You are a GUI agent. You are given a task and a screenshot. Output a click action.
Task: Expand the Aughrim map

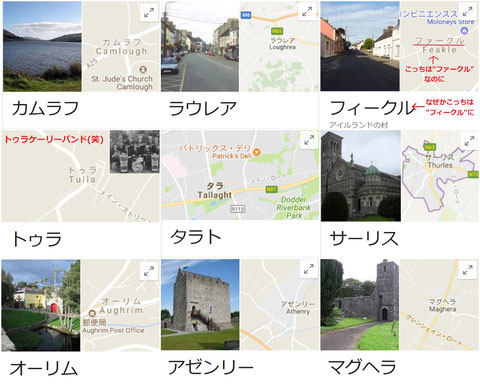pos(149,271)
